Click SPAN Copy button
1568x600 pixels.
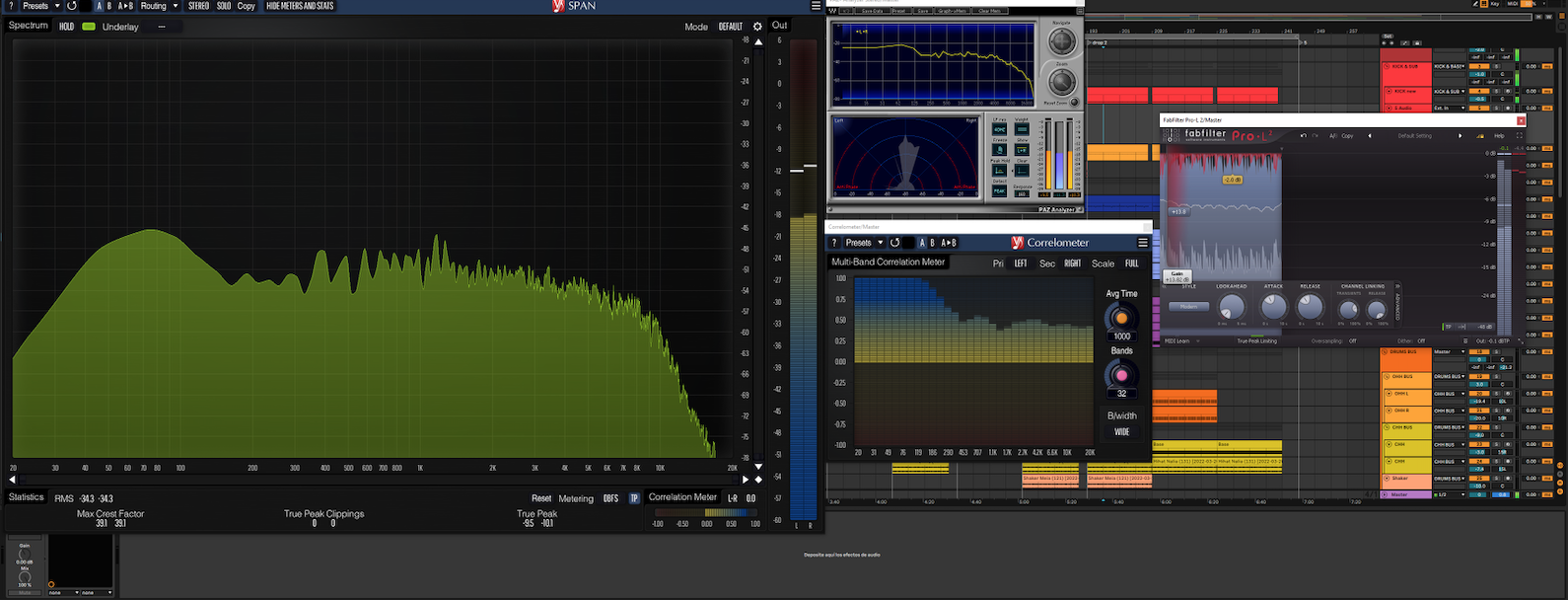click(247, 6)
